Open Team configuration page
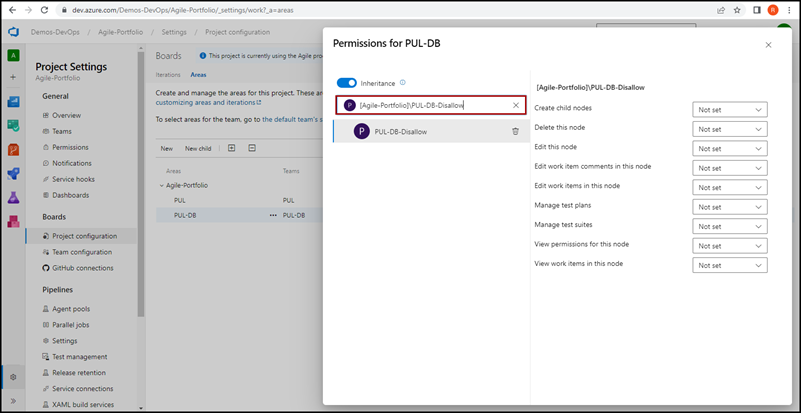Viewport: 801px width, 413px height. click(82, 252)
